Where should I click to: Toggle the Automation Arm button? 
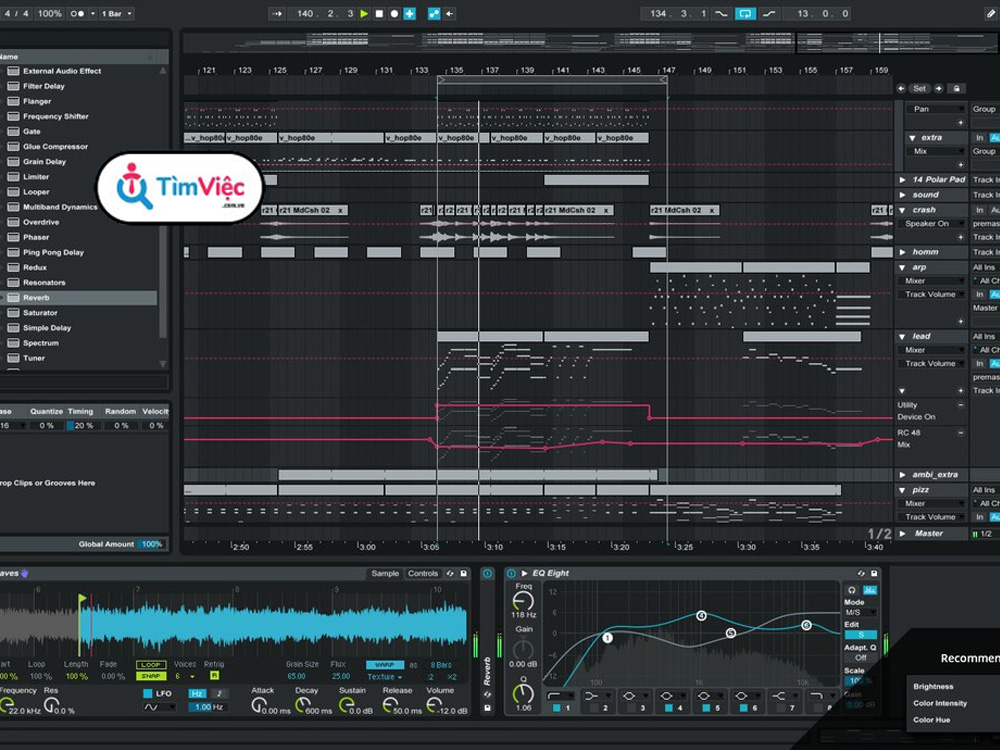coord(434,13)
